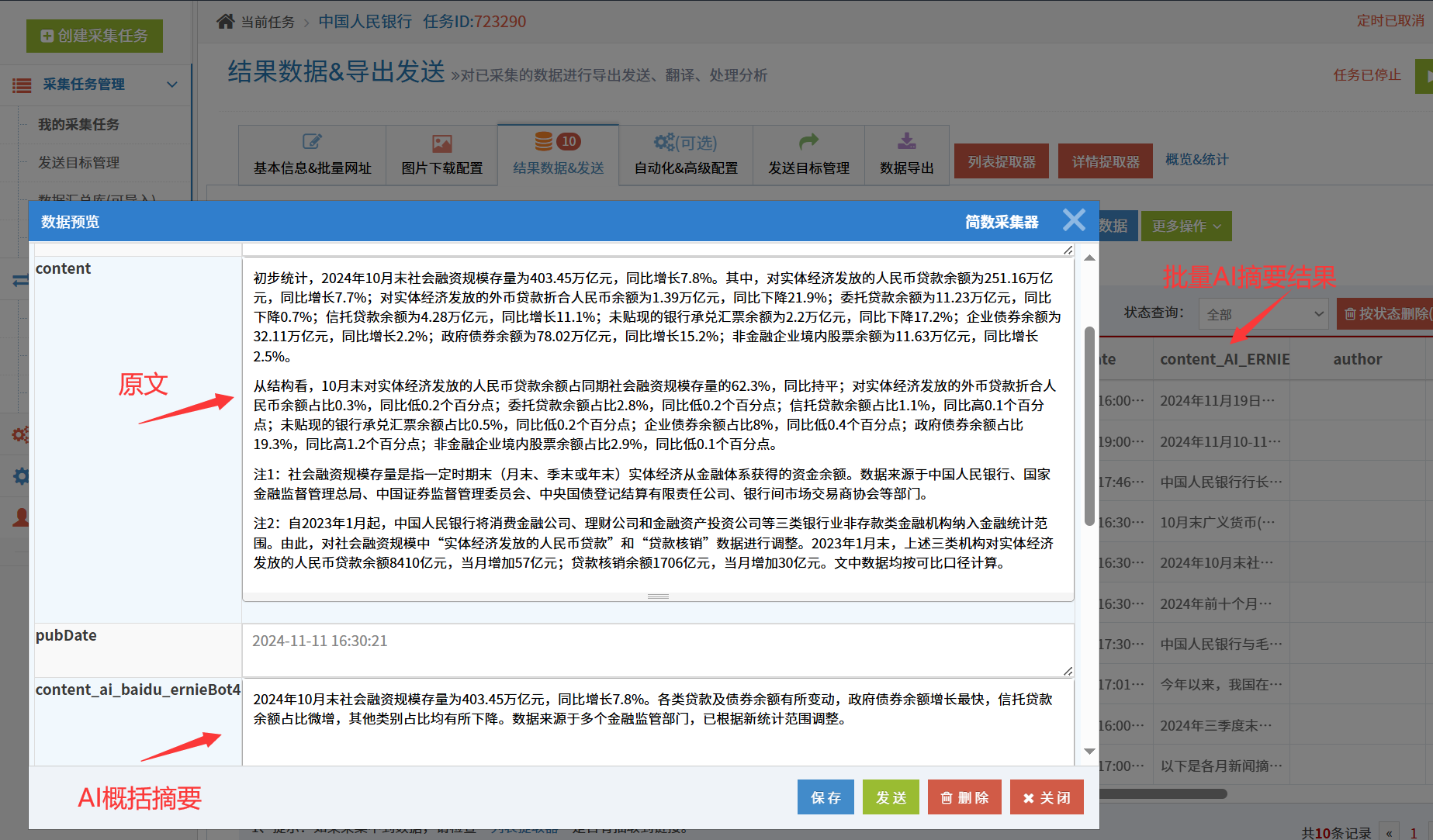Click table cell 今年以来，我国在…
Image resolution: width=1433 pixels, height=840 pixels.
(1221, 685)
